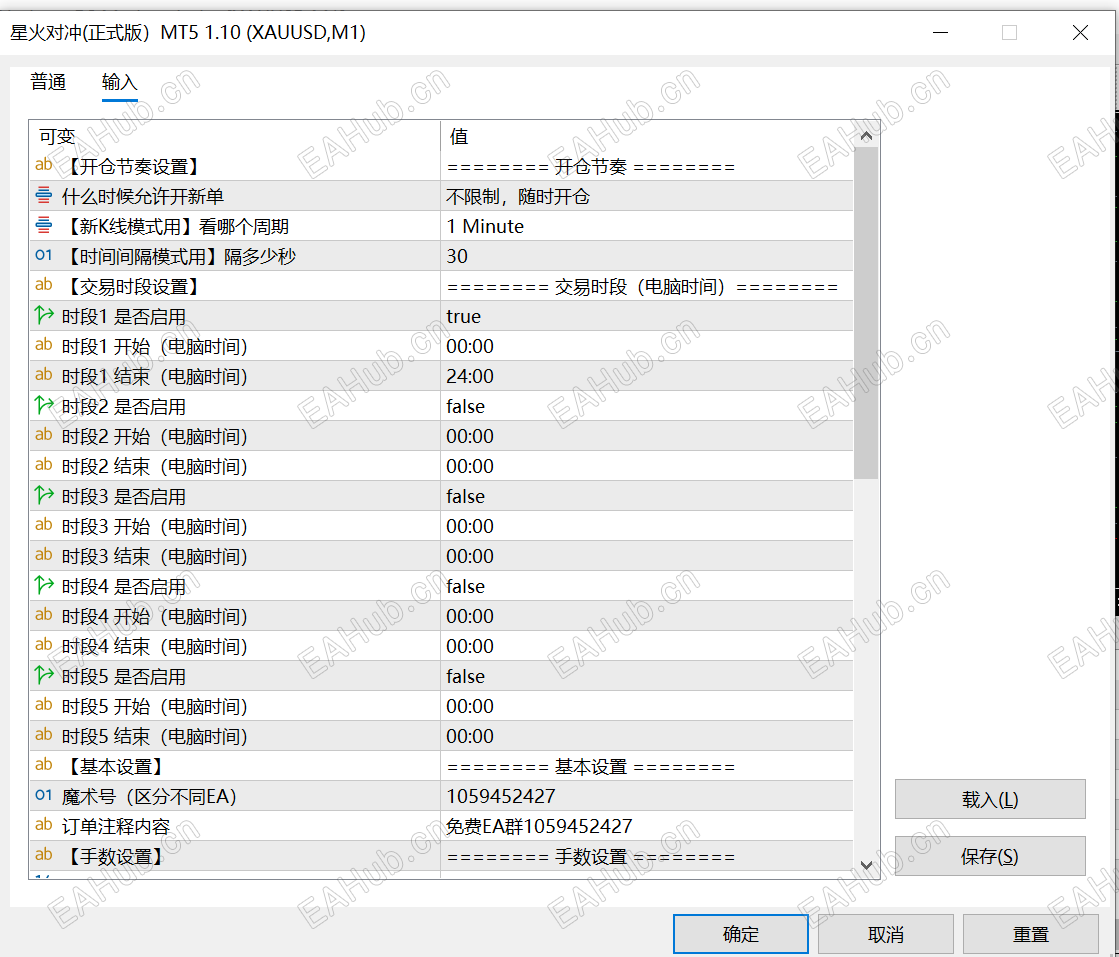
Task: Click the ab icon of 时段5 开始
Action: point(44,705)
